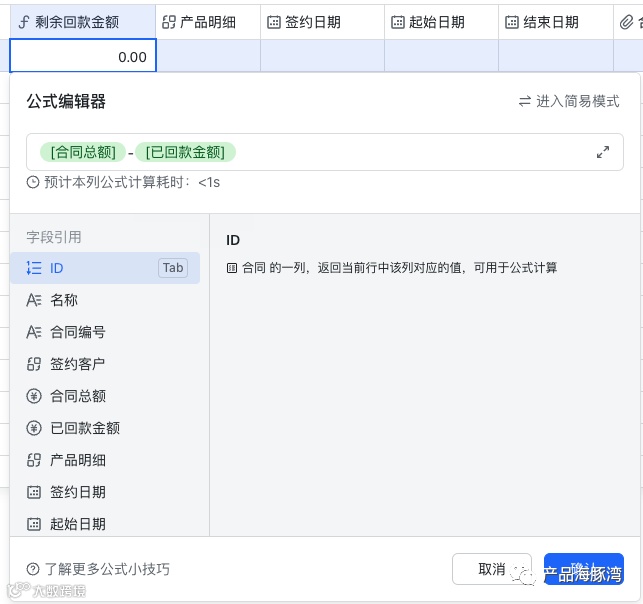Screen dimensions: 643x604
Task: Click the calendar icon in 结束日期 header
Action: pyautogui.click(x=512, y=22)
